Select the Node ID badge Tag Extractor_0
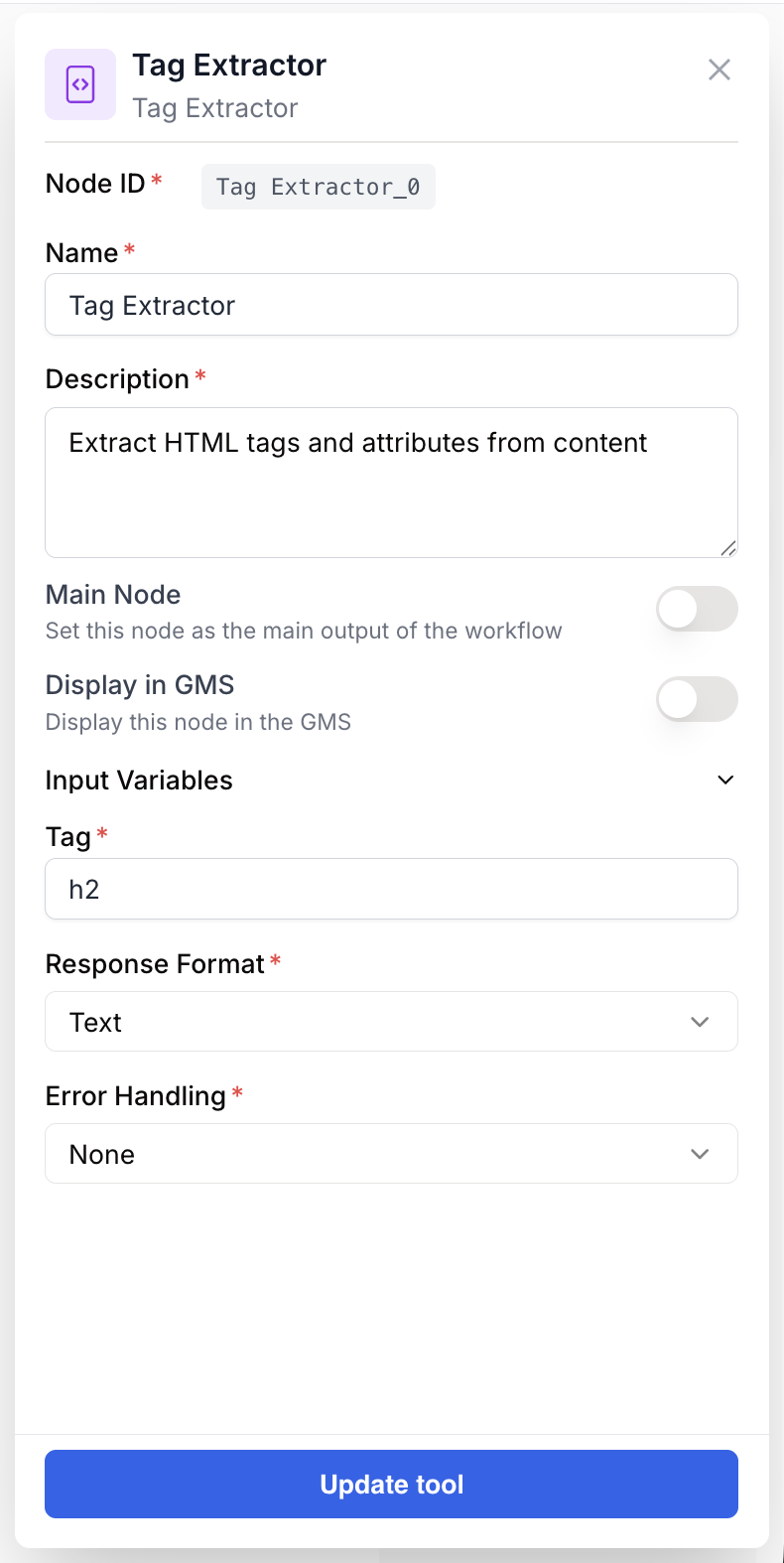 click(318, 186)
